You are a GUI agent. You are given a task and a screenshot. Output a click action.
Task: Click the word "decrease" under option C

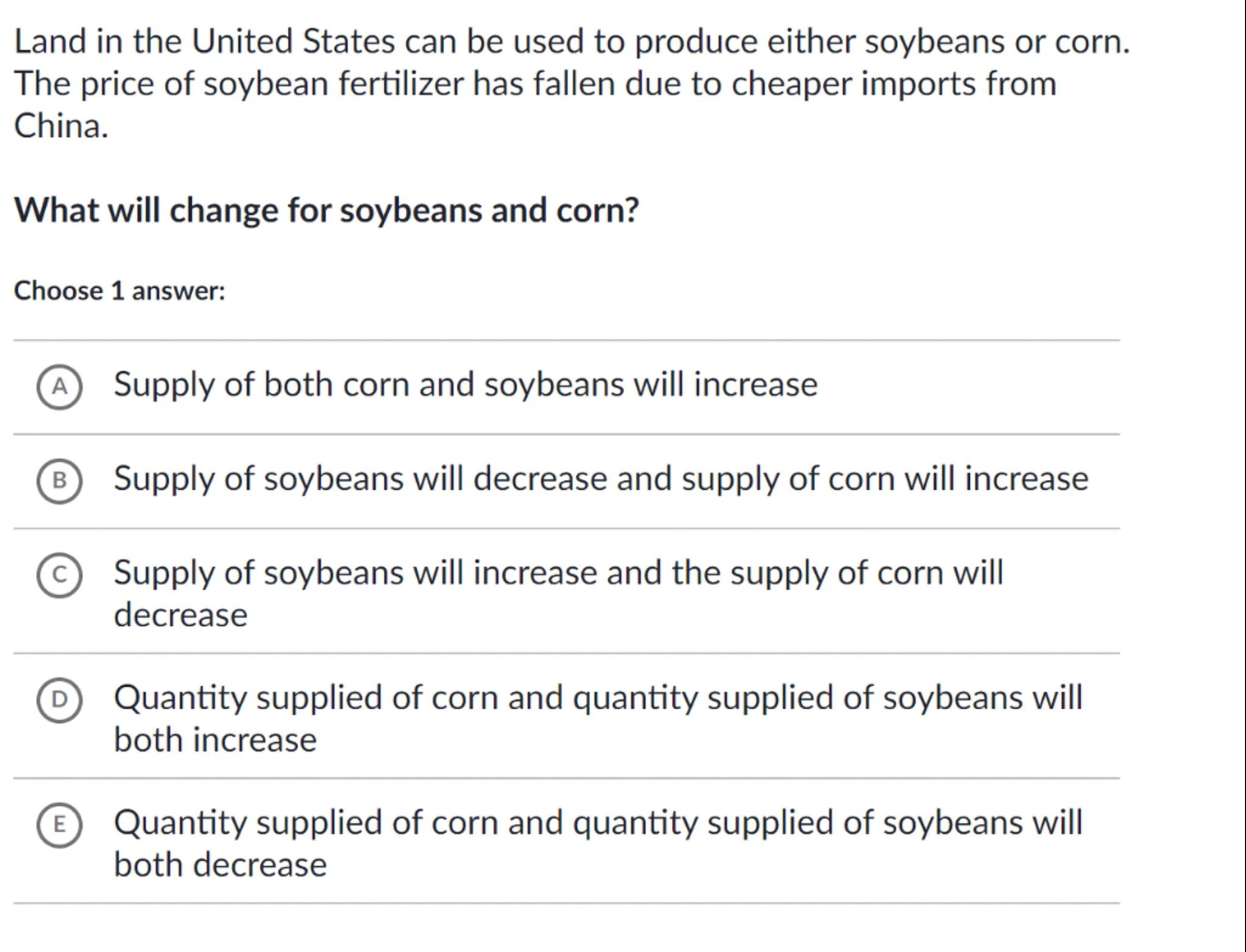coord(181,615)
